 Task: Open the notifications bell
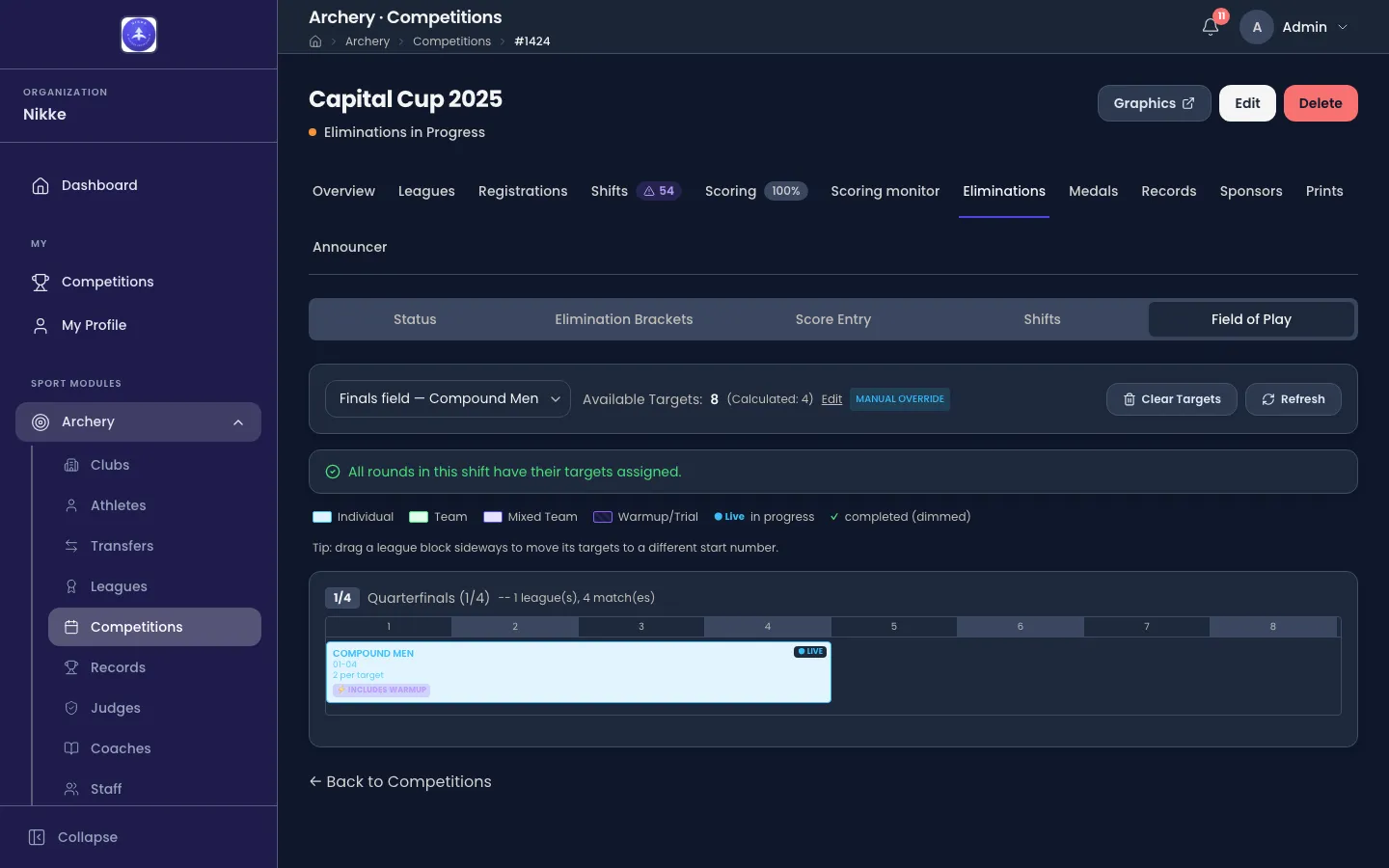1211,27
